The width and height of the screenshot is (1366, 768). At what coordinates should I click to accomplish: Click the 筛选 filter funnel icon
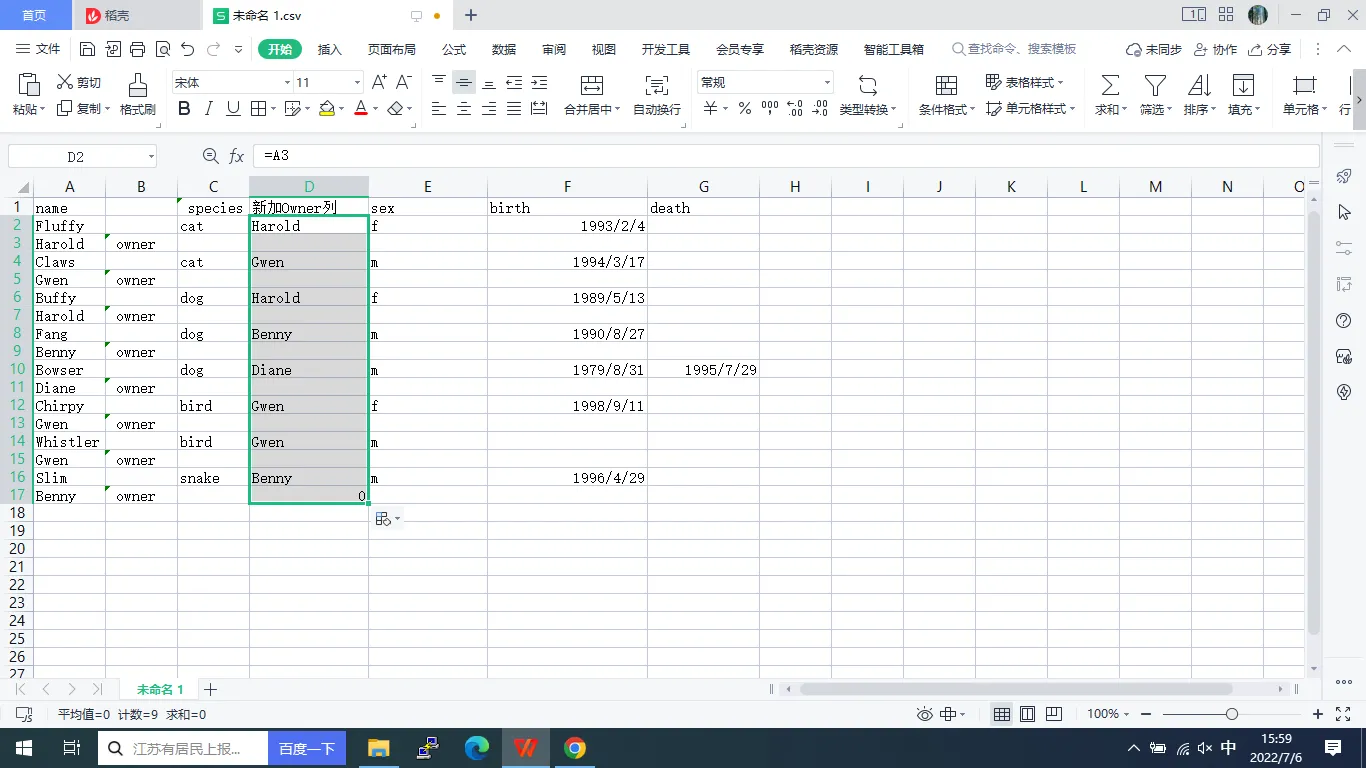[x=1155, y=84]
